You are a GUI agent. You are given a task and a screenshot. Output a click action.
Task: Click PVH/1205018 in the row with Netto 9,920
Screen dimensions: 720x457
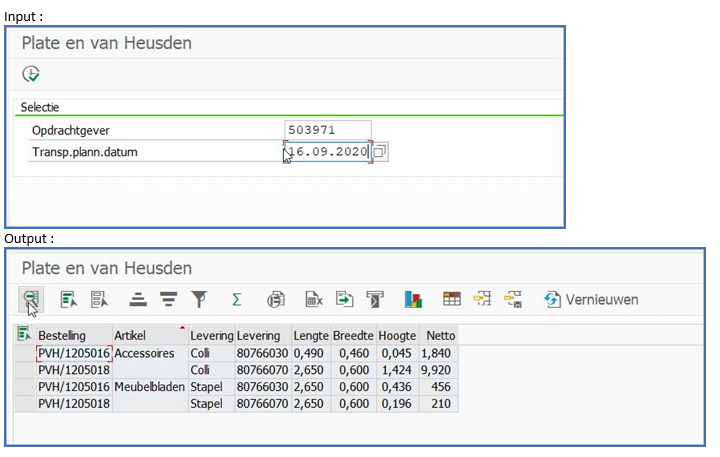tap(74, 370)
